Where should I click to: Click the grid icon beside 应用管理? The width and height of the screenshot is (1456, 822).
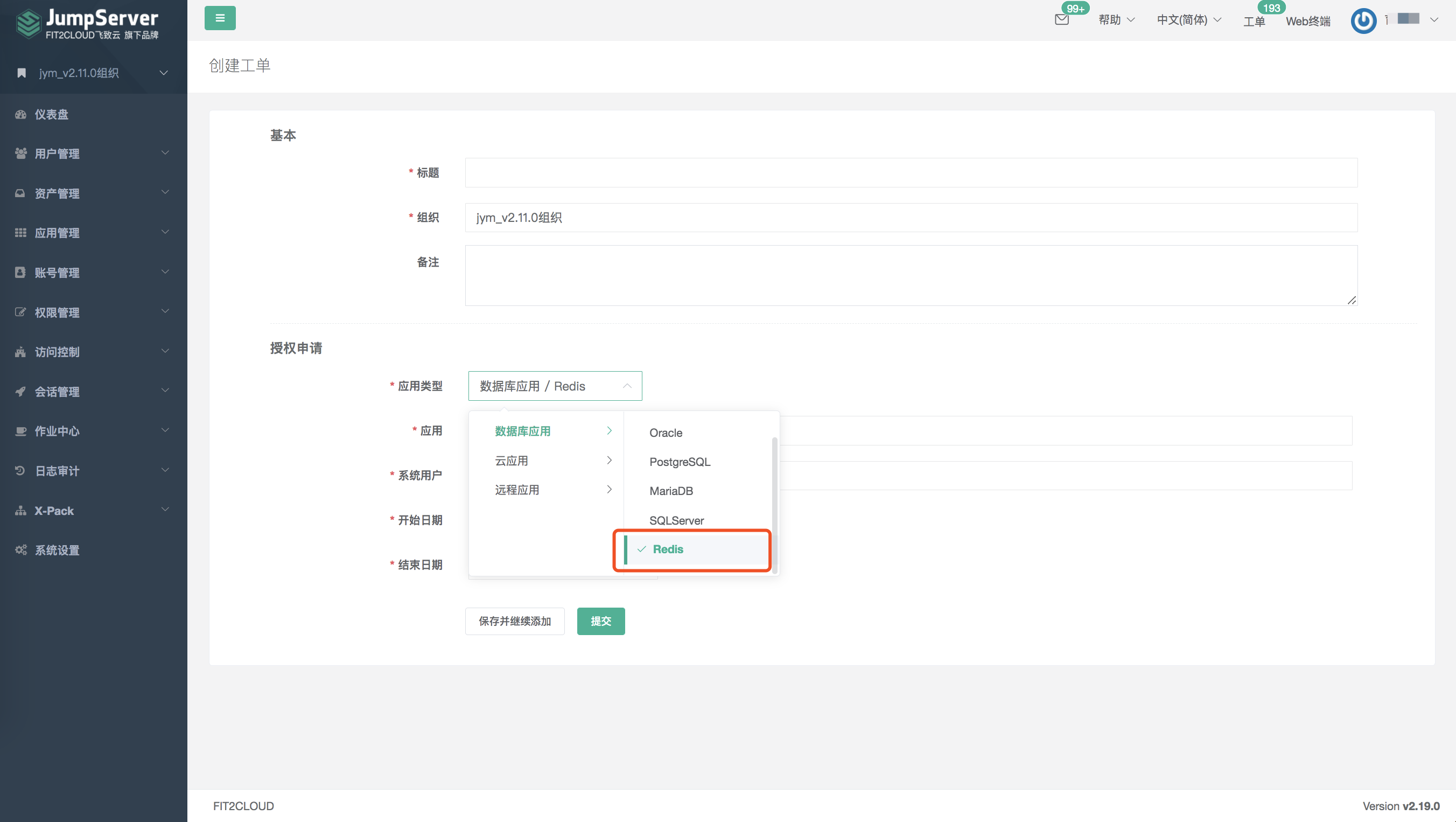pos(21,232)
